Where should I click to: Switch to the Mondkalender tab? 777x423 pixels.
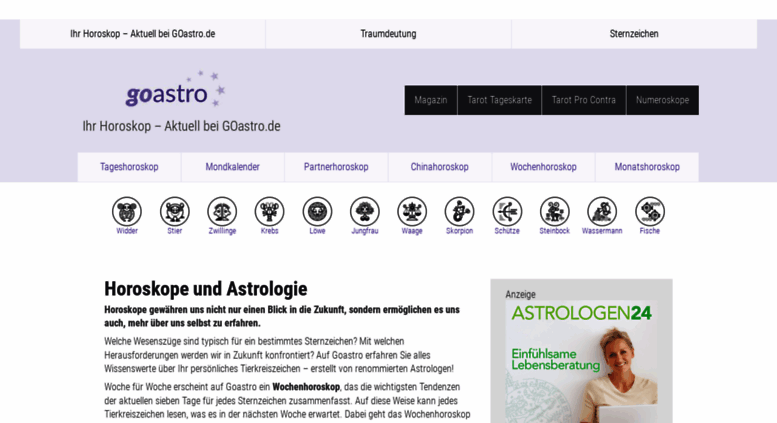pos(233,167)
